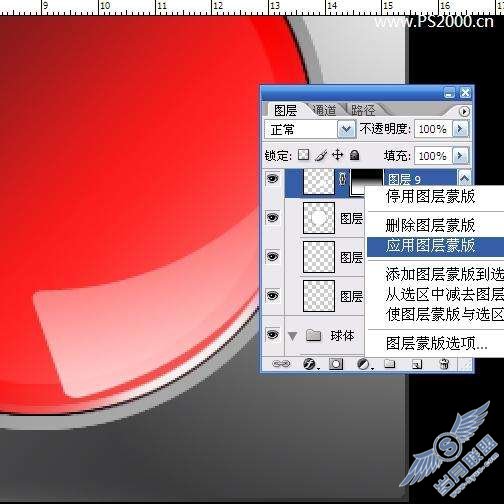Open the layer style (fx) menu
This screenshot has height=504, width=504.
(310, 364)
